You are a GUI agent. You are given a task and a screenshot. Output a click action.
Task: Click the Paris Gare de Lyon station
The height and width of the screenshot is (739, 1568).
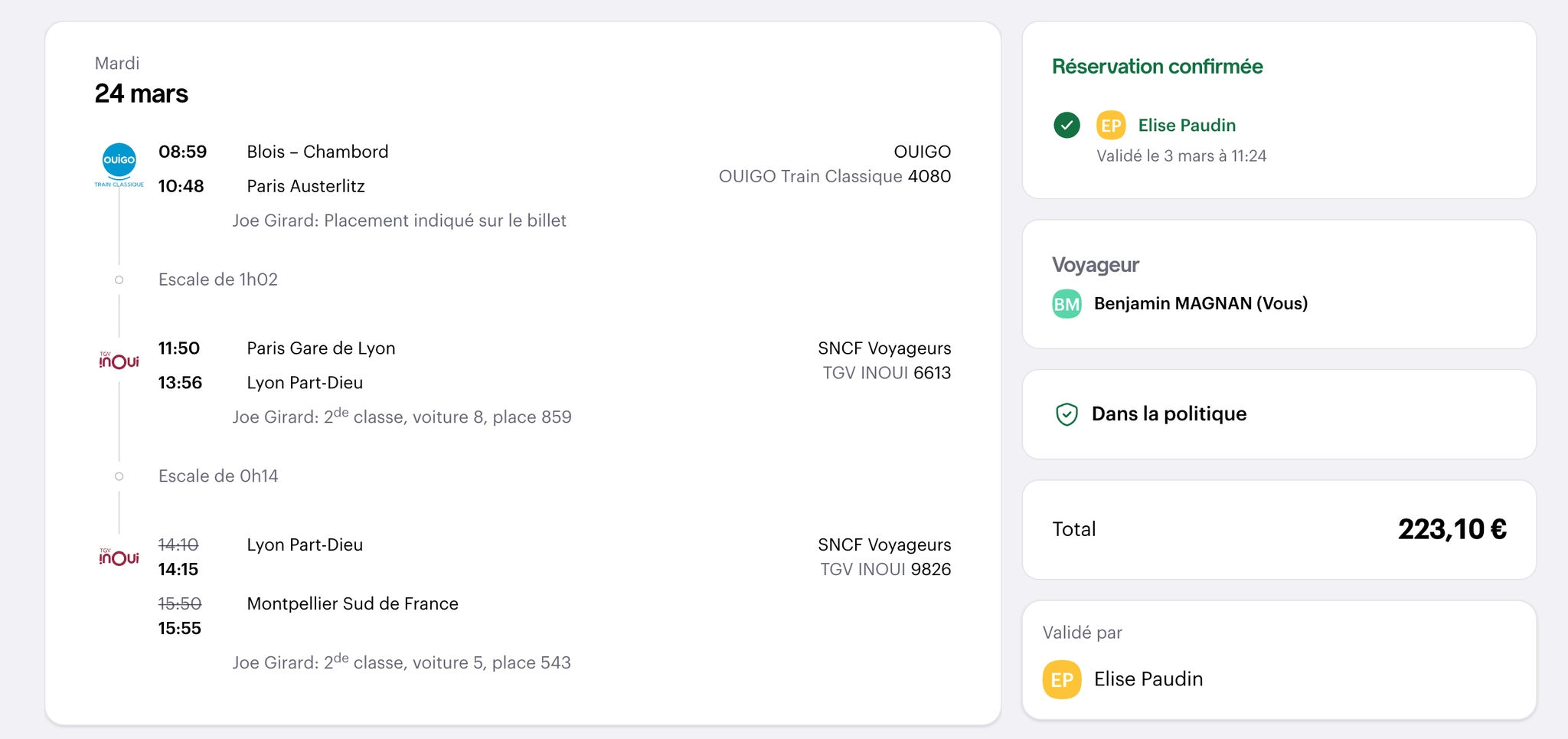tap(321, 348)
